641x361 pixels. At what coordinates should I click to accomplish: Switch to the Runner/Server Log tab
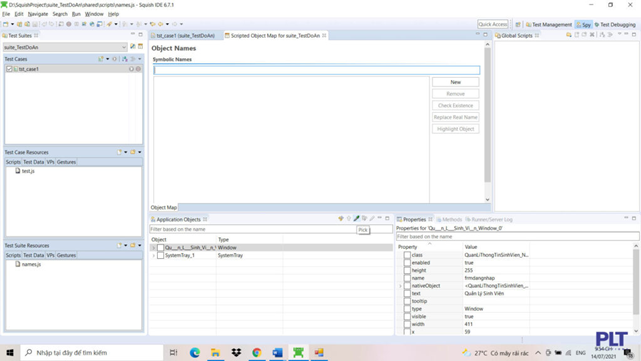489,220
